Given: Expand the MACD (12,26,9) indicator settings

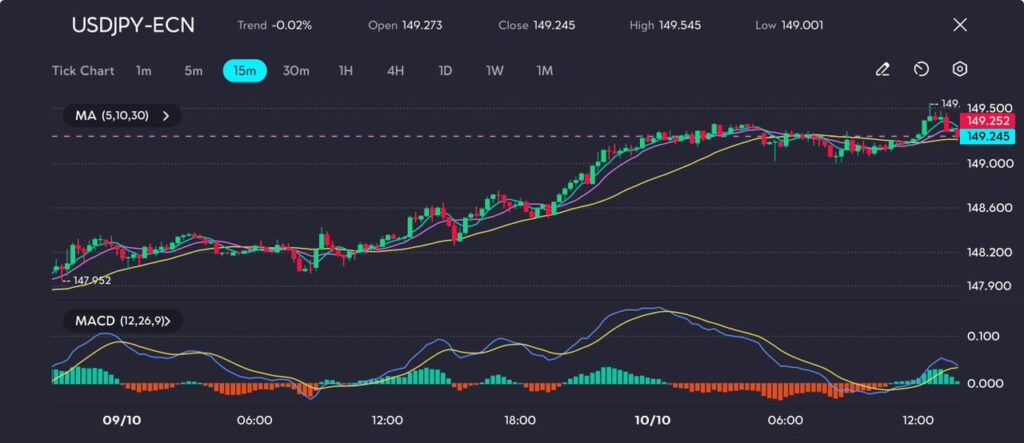Looking at the screenshot, I should pos(122,321).
